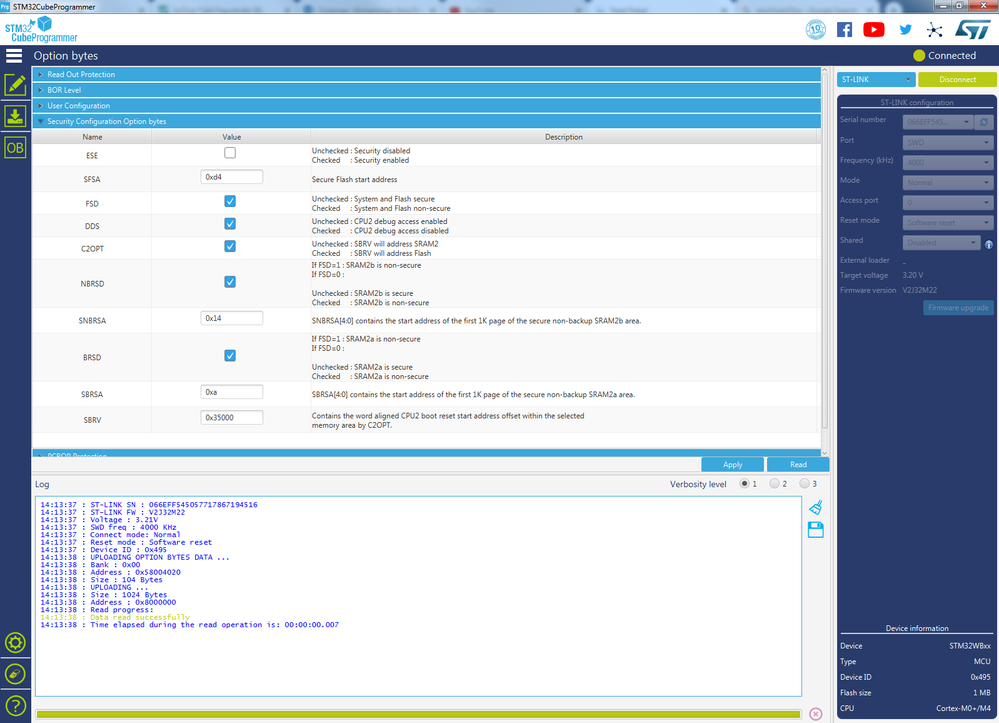Open the ST YouTube channel
Viewport: 999px width, 723px height.
tap(873, 29)
